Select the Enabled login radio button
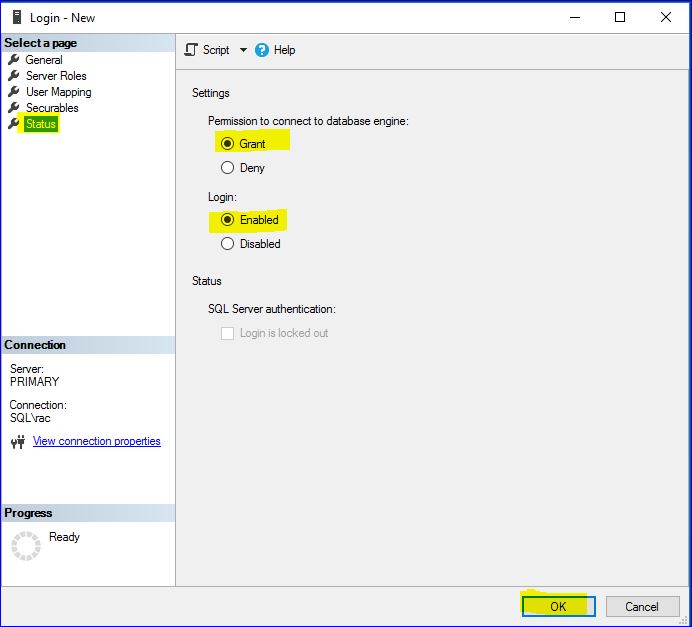Image resolution: width=692 pixels, height=627 pixels. pyautogui.click(x=227, y=220)
